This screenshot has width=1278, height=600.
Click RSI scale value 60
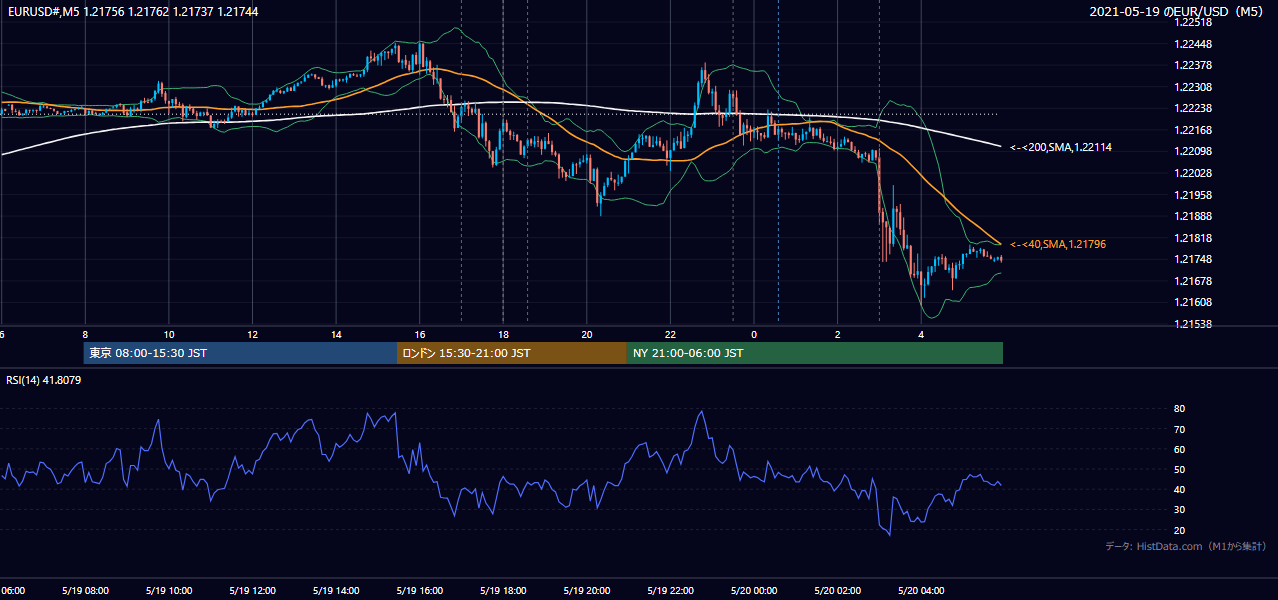pos(1180,449)
